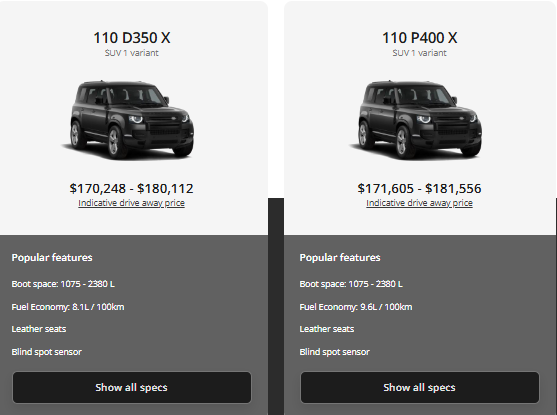Click Boot space line on P400 X card
This screenshot has height=415, width=557.
click(x=351, y=284)
